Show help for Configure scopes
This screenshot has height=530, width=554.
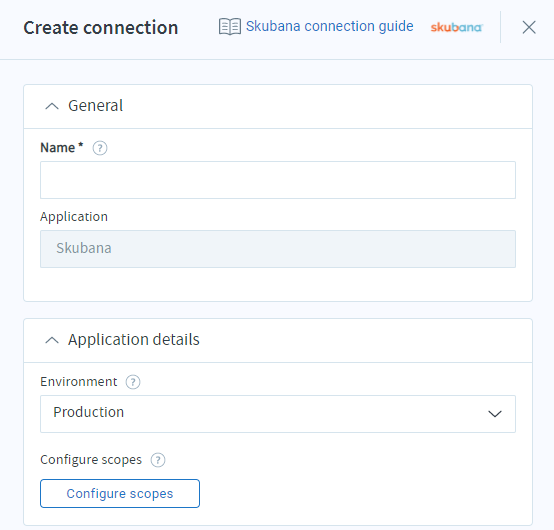158,460
